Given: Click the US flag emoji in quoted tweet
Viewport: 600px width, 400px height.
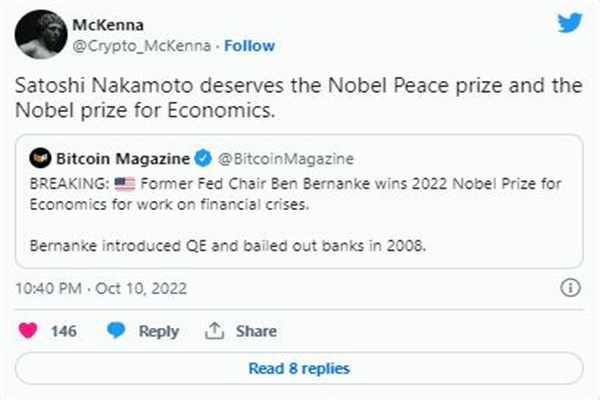Looking at the screenshot, I should (126, 181).
